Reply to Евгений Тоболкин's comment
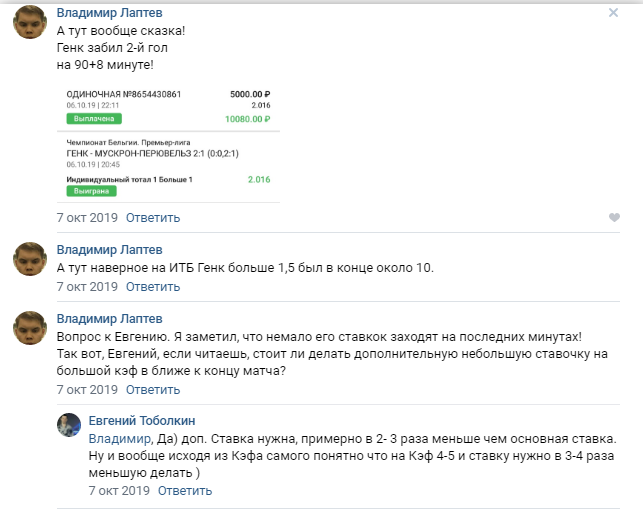 185,491
